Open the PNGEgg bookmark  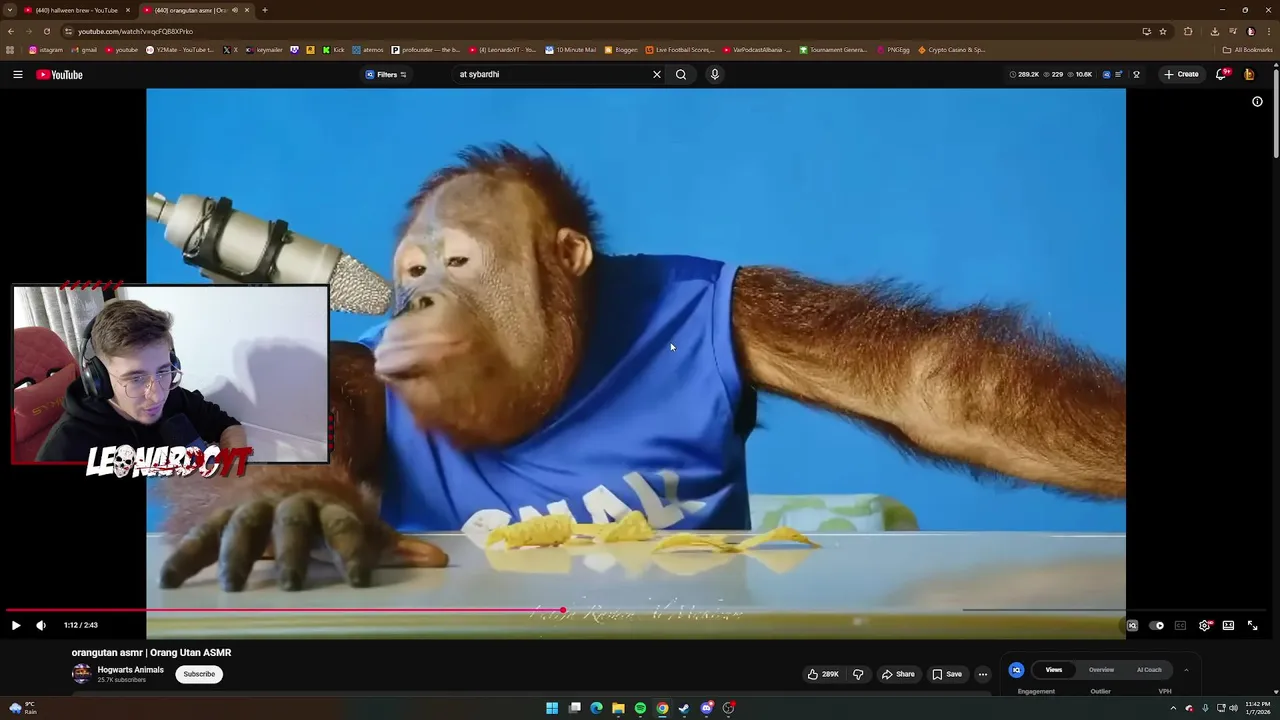coord(894,49)
